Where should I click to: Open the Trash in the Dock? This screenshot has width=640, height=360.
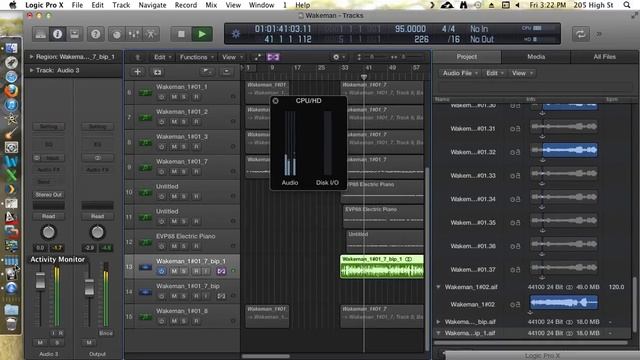click(x=11, y=324)
